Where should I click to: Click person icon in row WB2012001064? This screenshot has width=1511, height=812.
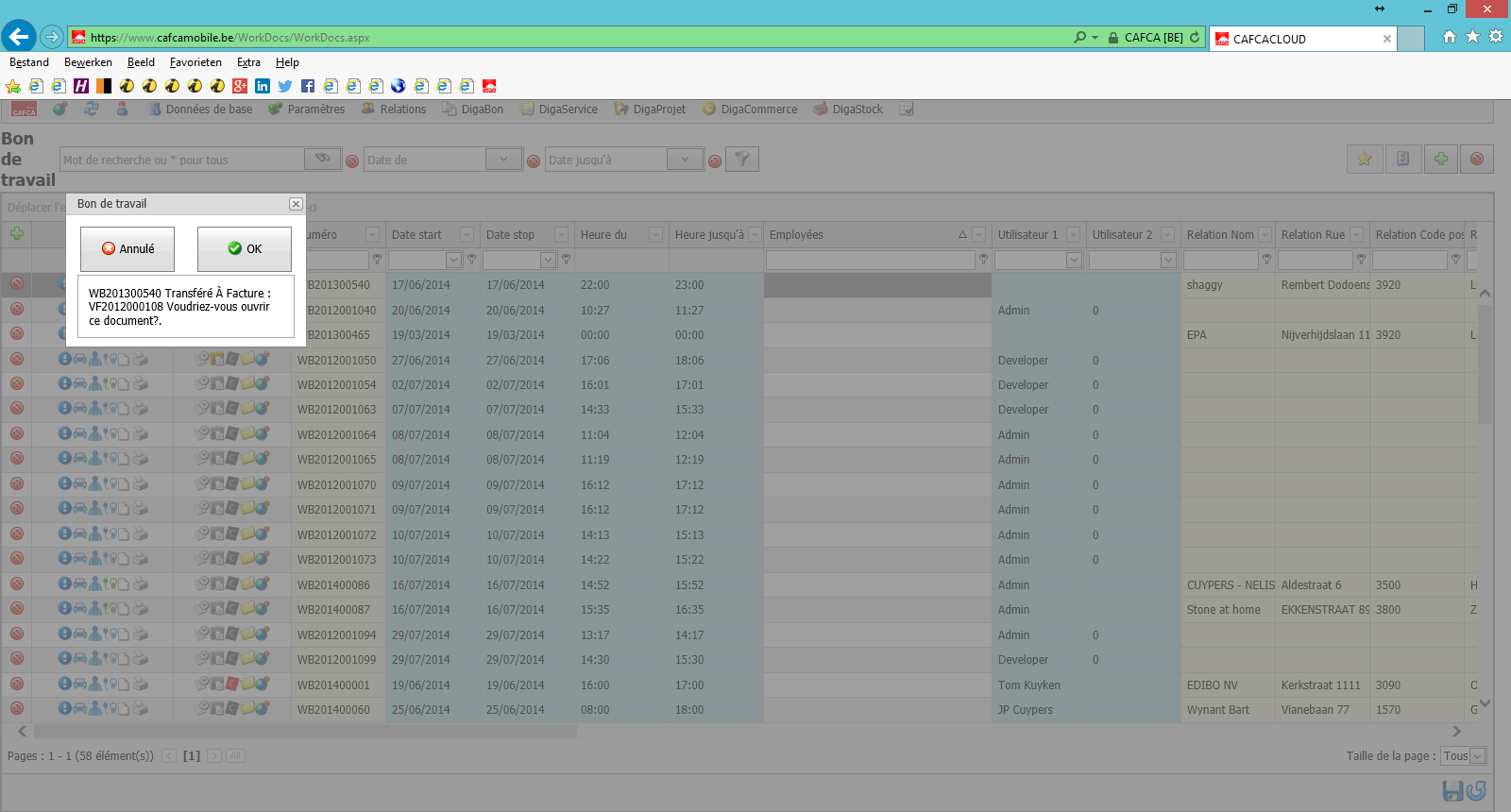tap(94, 433)
